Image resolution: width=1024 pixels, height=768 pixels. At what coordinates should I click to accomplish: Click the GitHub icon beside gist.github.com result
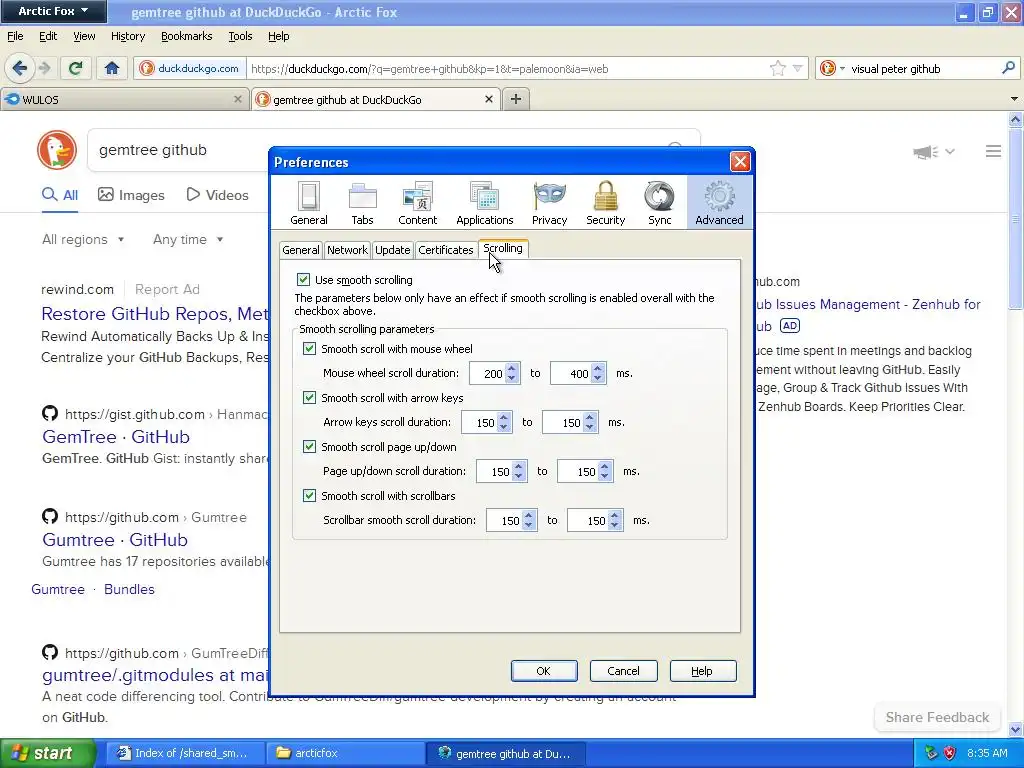pyautogui.click(x=50, y=413)
